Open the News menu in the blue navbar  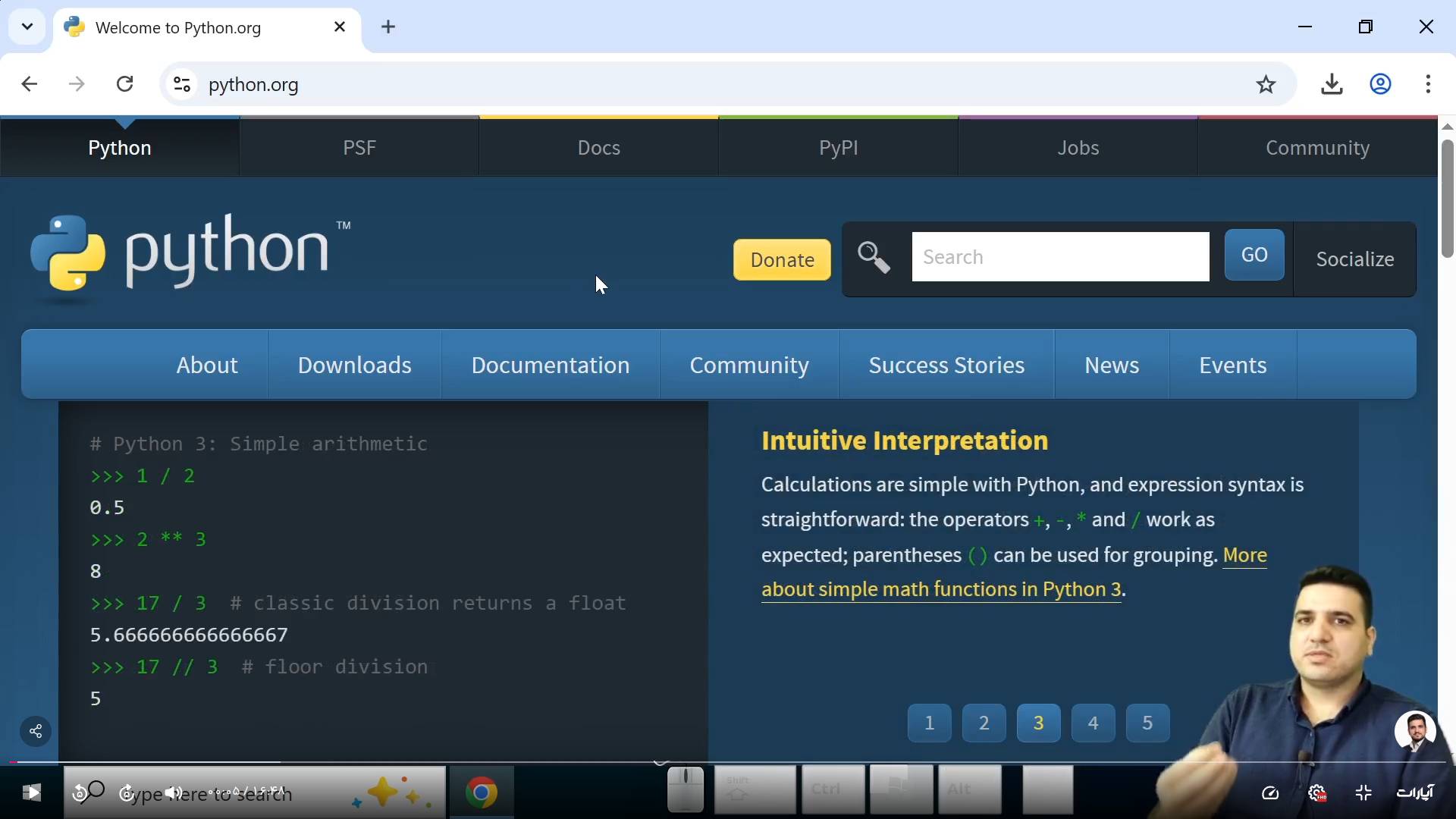1112,366
